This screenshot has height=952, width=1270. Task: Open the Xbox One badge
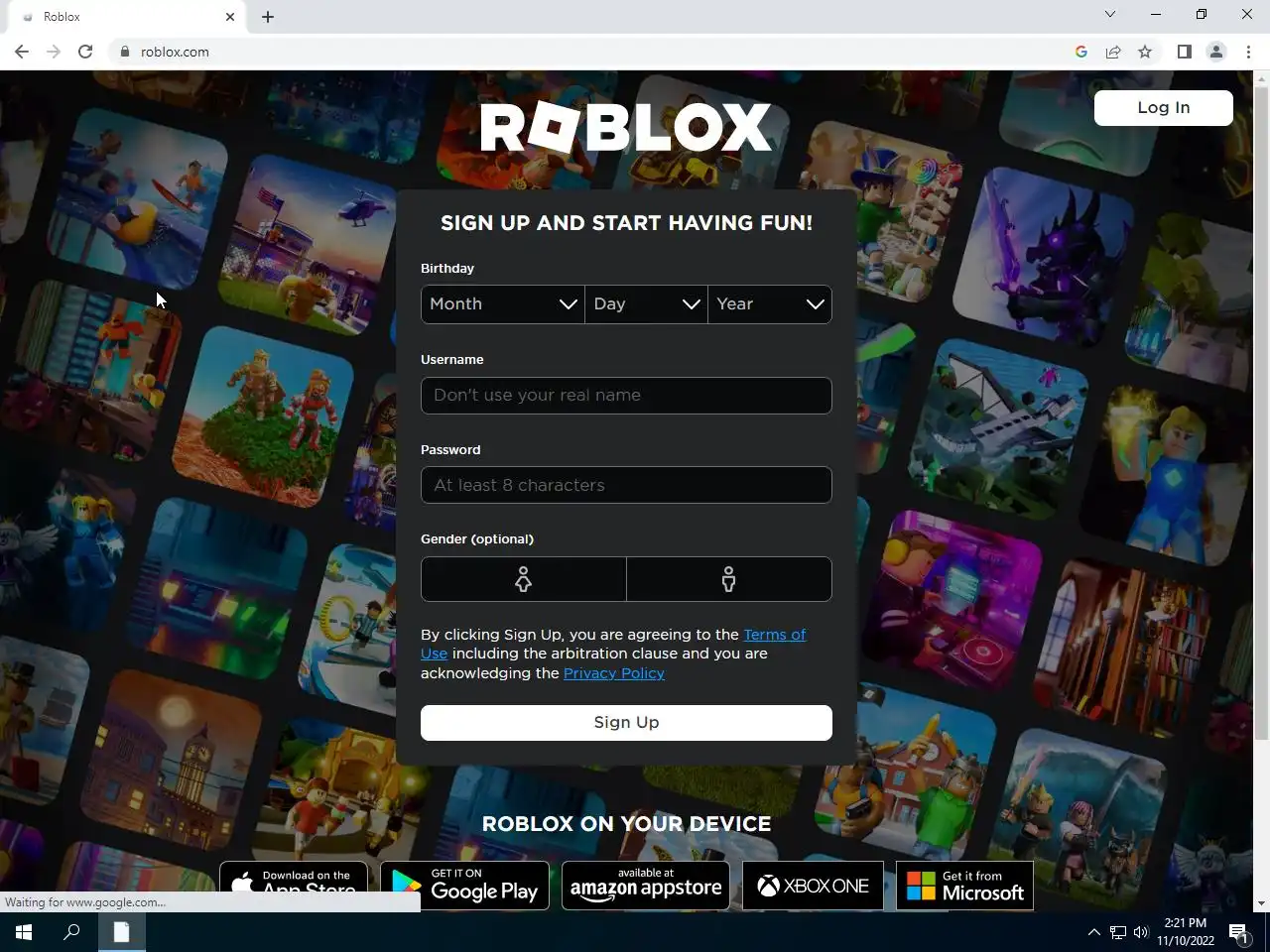(x=813, y=886)
